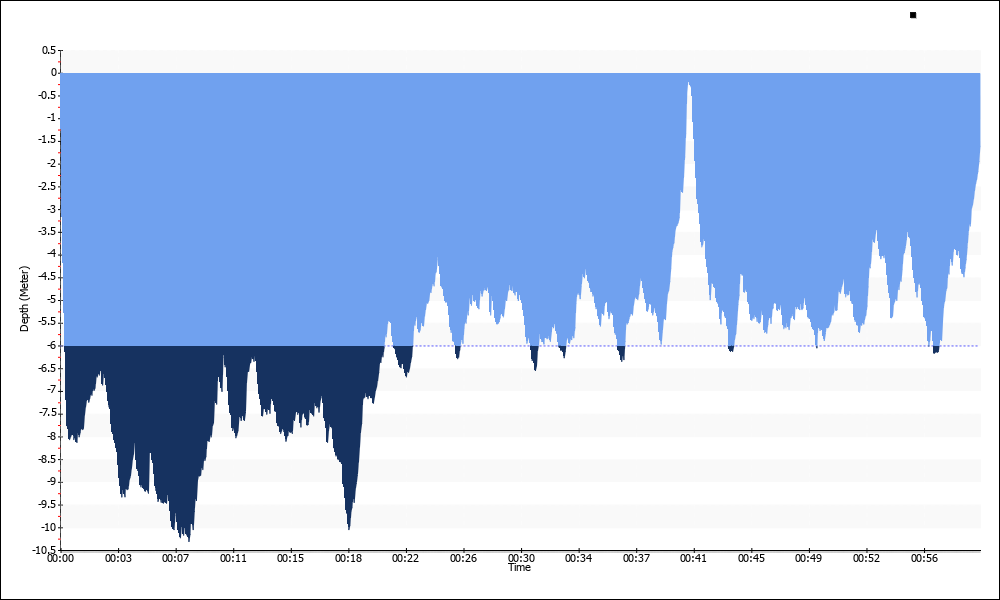Screen dimensions: 1000x600
Task: Click the "00:26" time axis label
Action: (x=463, y=559)
